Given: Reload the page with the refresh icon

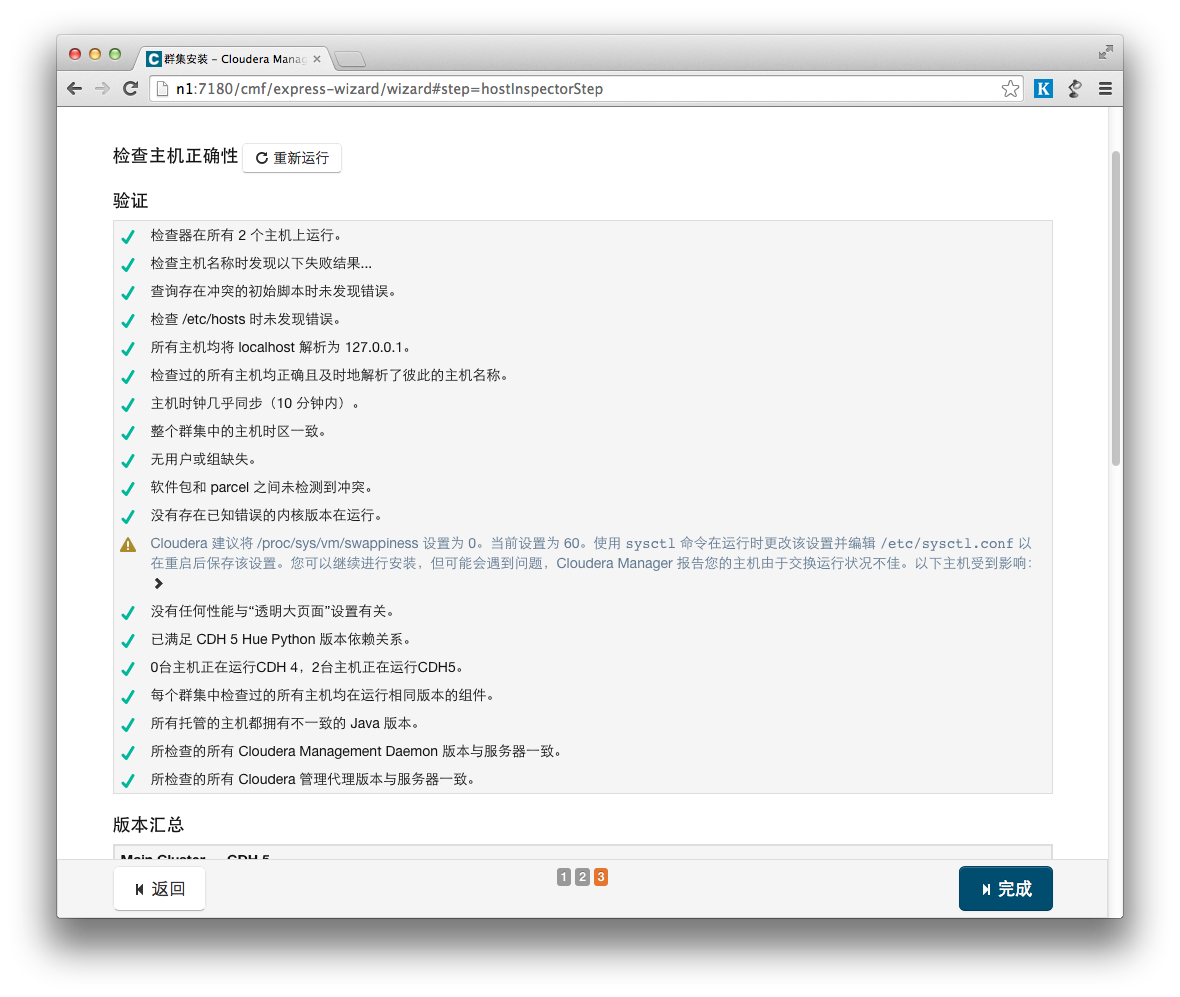Looking at the screenshot, I should (x=130, y=88).
